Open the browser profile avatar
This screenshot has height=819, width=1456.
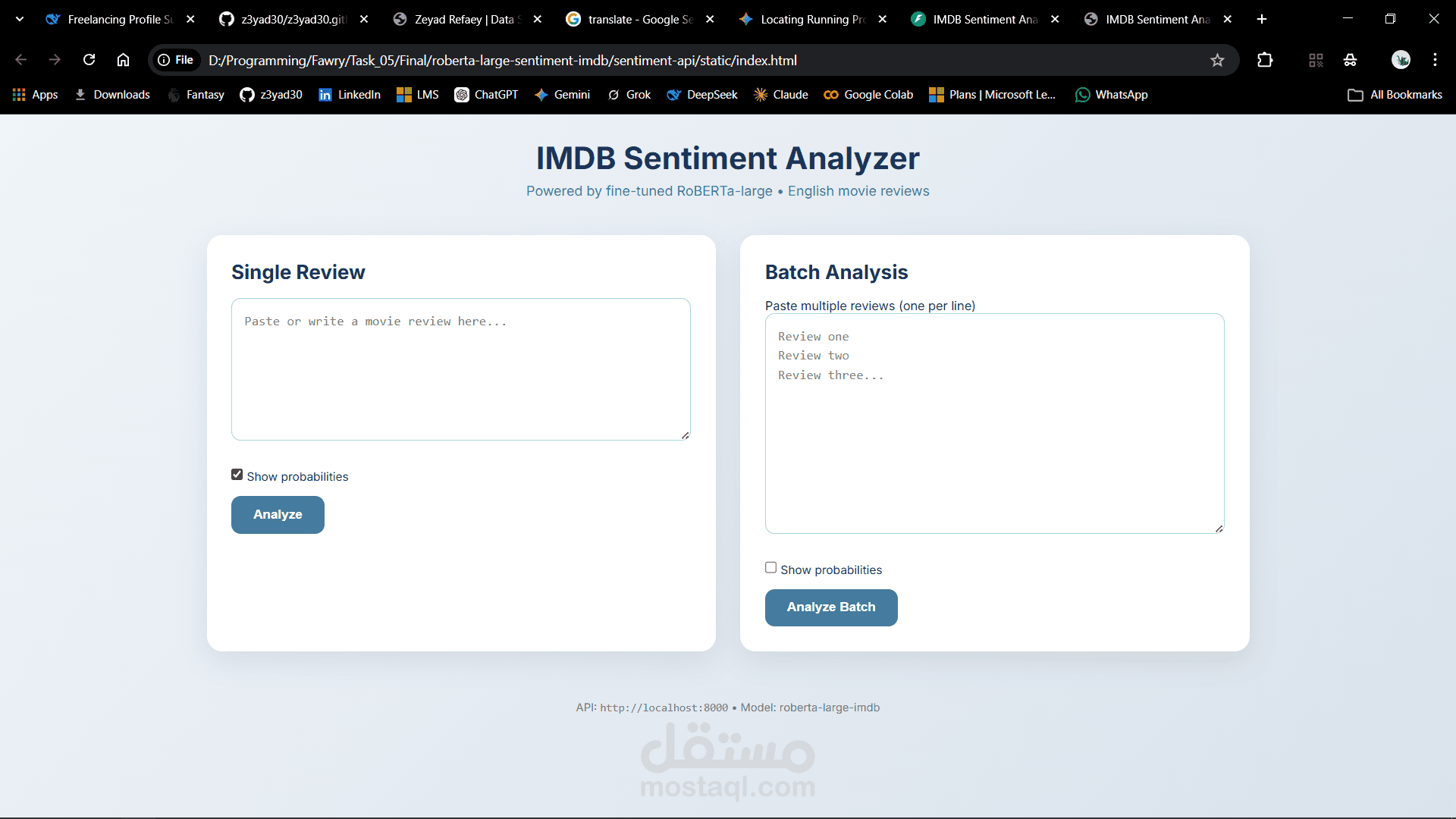[x=1401, y=60]
